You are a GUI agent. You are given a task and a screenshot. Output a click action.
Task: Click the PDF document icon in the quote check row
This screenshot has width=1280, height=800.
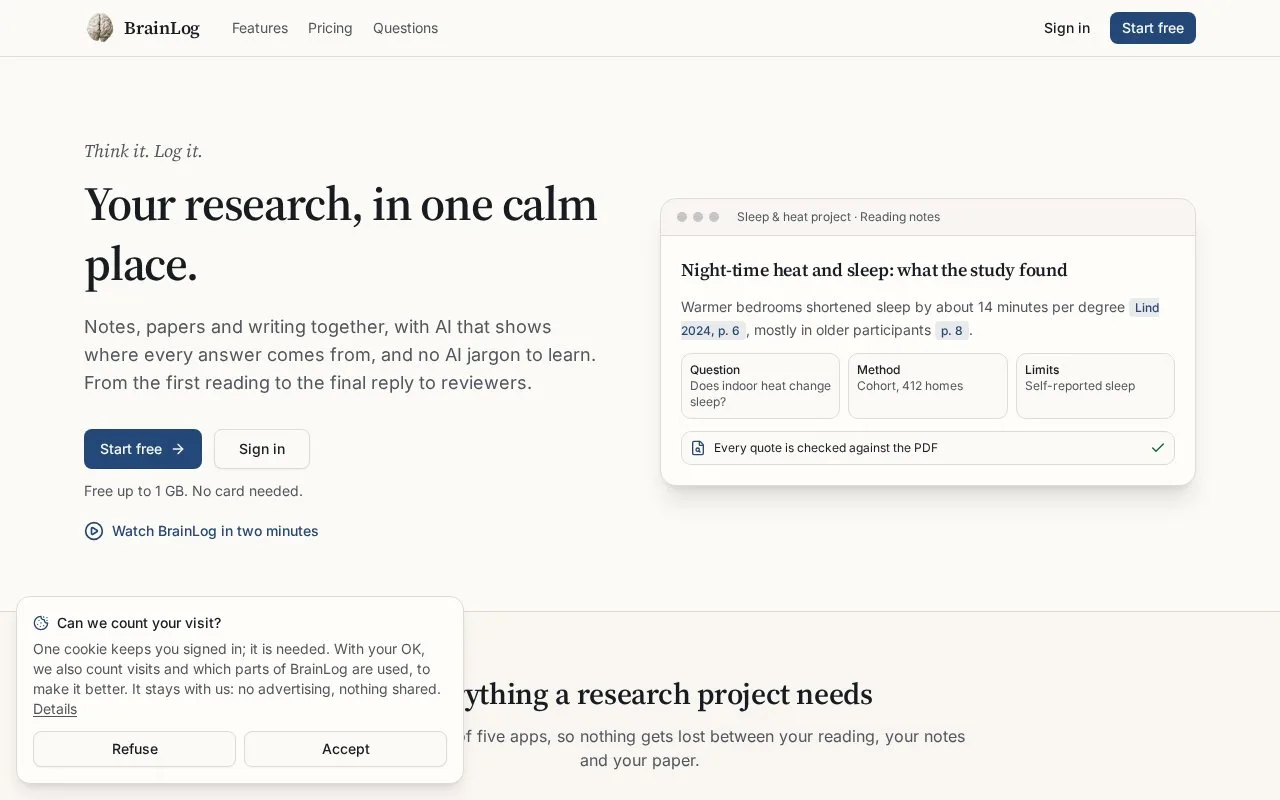click(698, 448)
